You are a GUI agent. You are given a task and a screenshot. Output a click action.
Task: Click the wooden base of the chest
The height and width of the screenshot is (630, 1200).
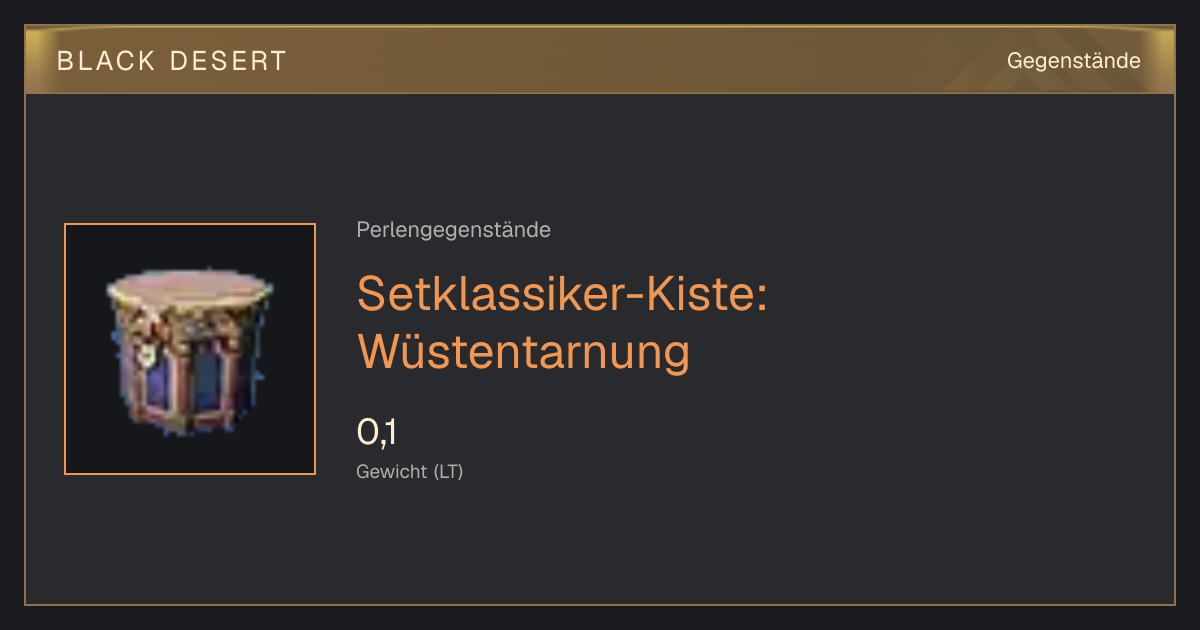(x=185, y=420)
